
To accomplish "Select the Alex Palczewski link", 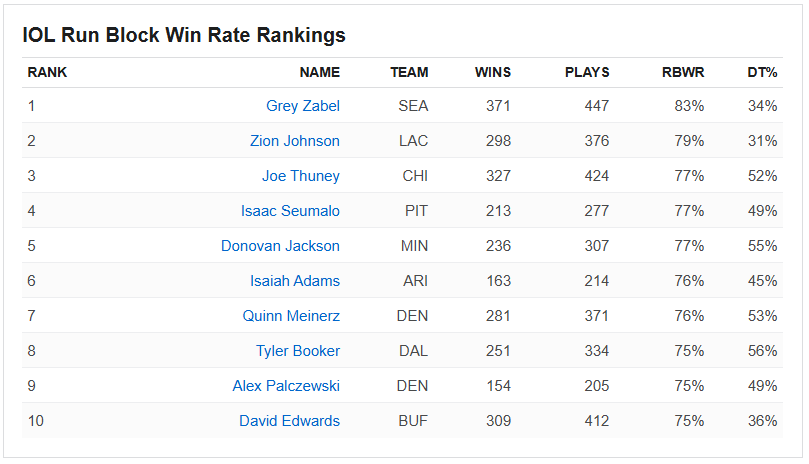I will [286, 386].
